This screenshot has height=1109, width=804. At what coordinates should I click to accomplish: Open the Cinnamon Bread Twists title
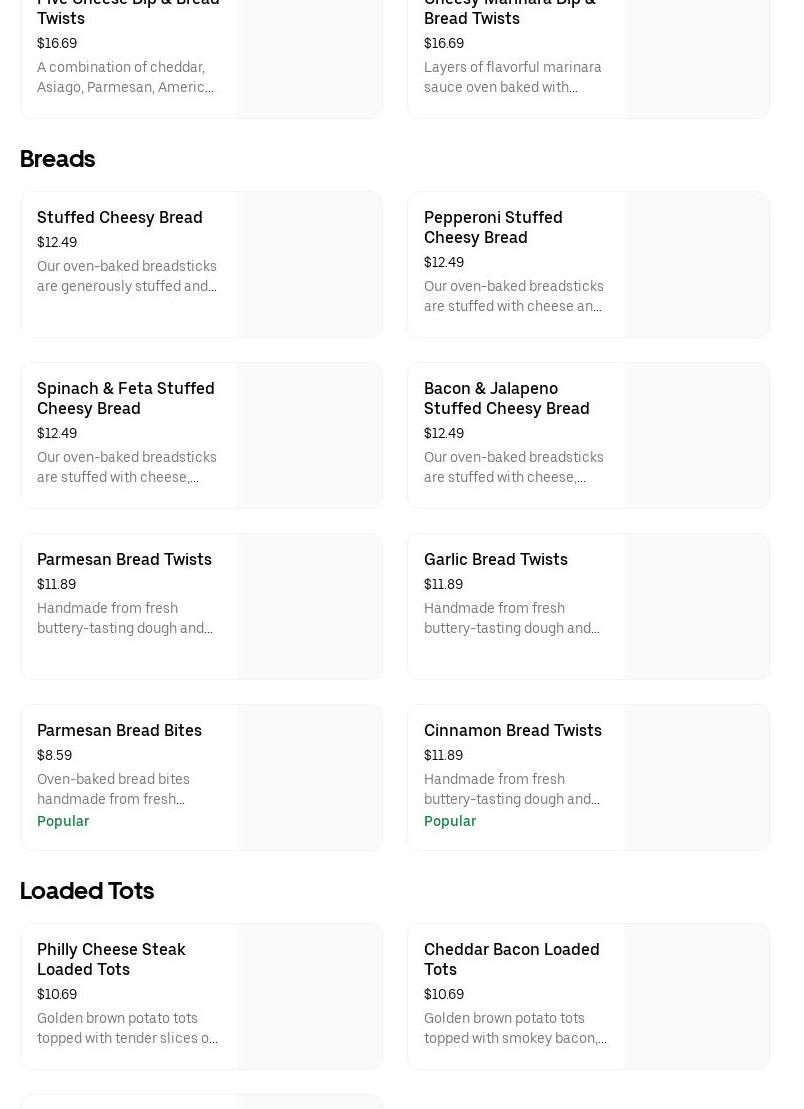[512, 730]
